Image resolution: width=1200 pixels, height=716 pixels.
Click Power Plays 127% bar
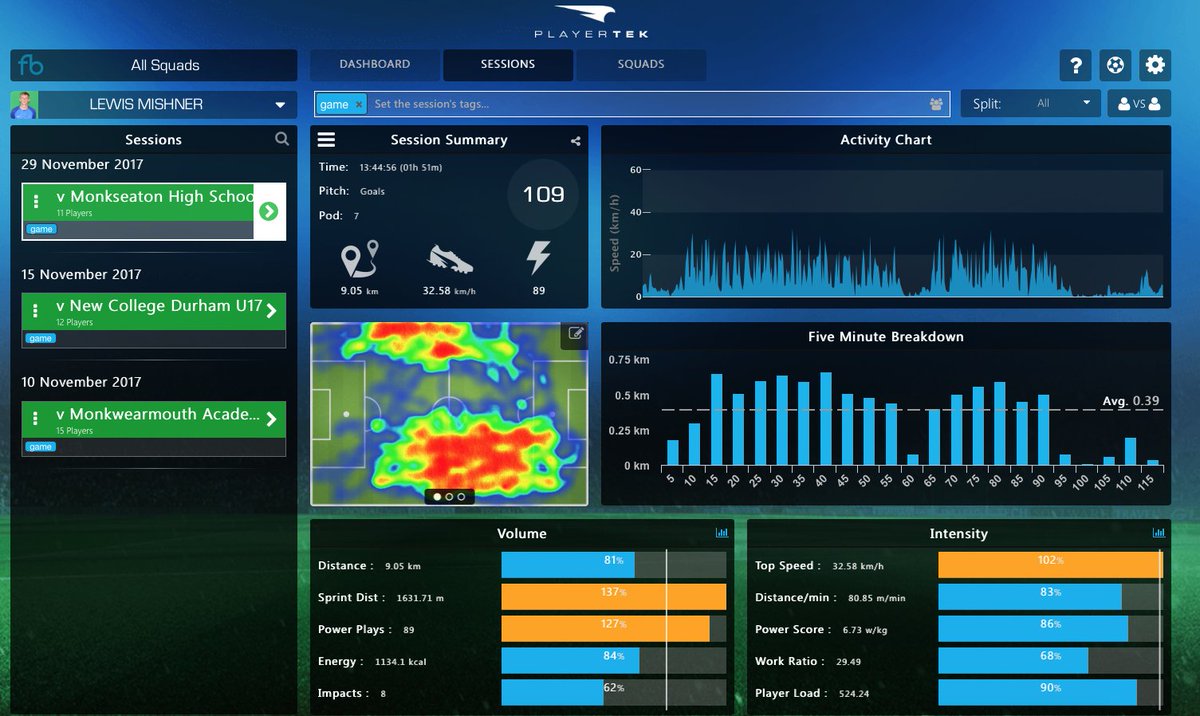click(x=605, y=629)
